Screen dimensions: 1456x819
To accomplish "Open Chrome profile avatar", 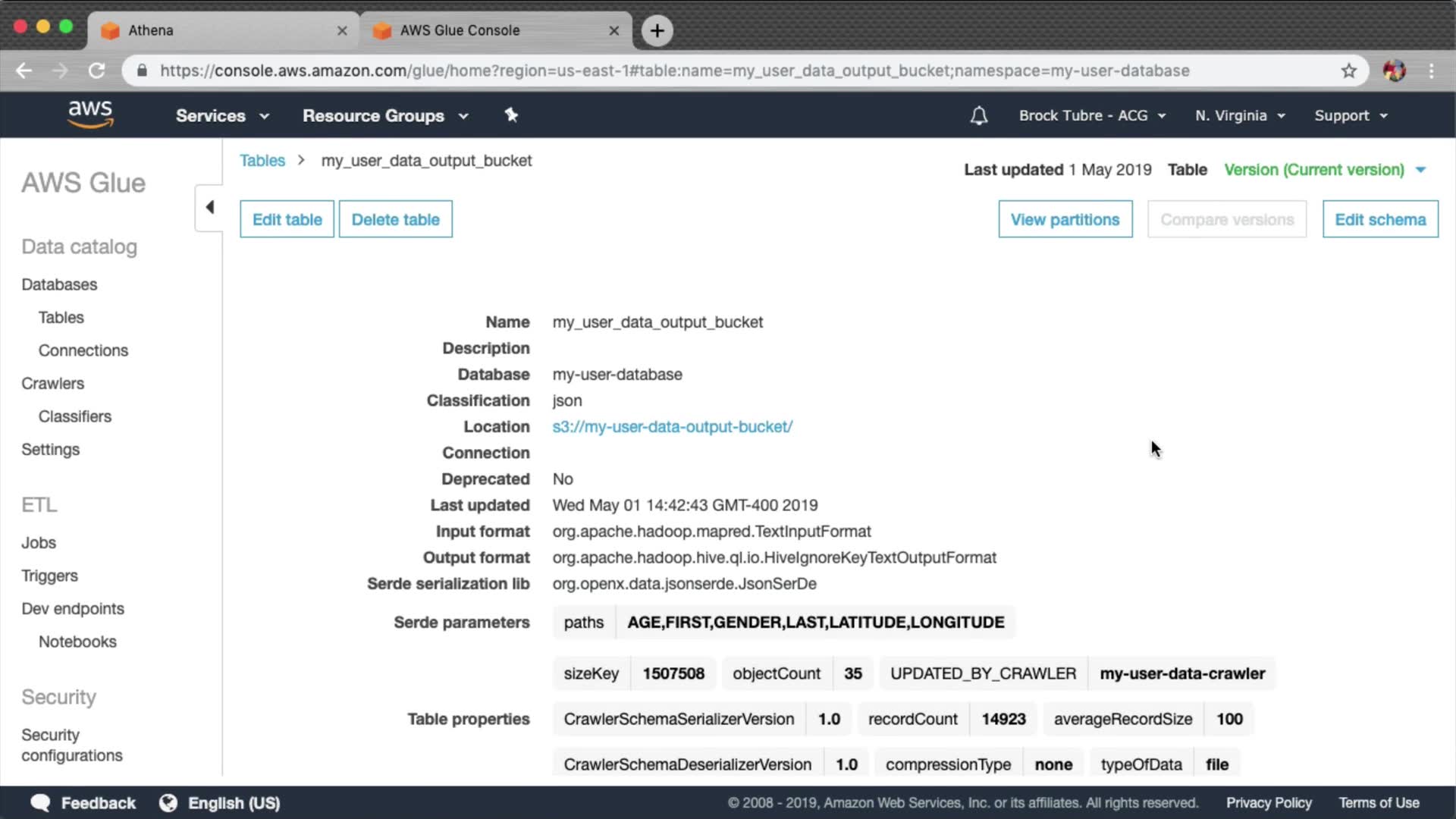I will click(x=1394, y=71).
